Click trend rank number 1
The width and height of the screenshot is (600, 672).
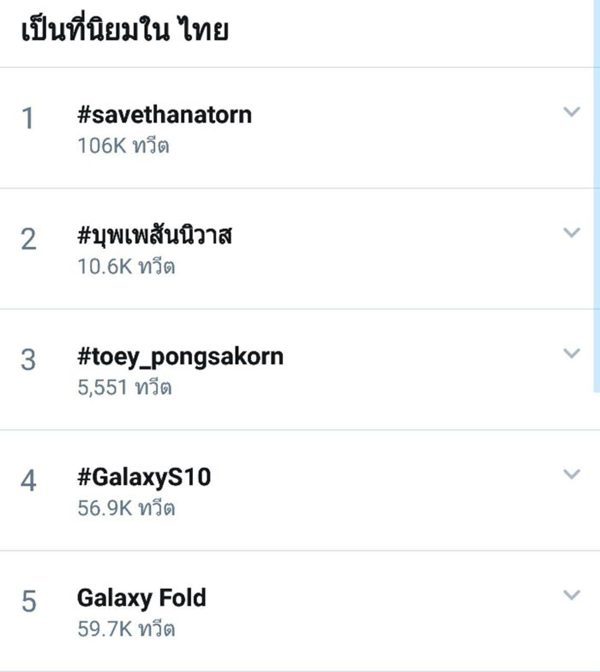(x=28, y=118)
